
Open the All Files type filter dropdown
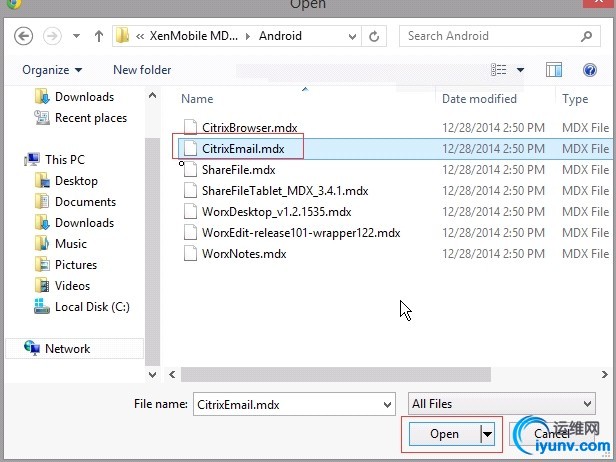[502, 403]
